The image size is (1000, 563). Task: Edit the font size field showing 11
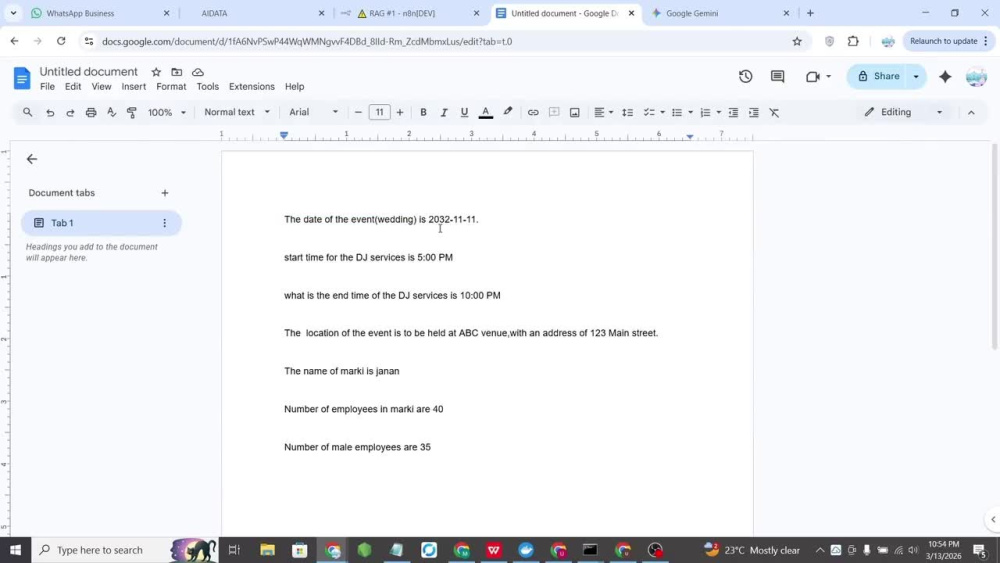pos(379,112)
